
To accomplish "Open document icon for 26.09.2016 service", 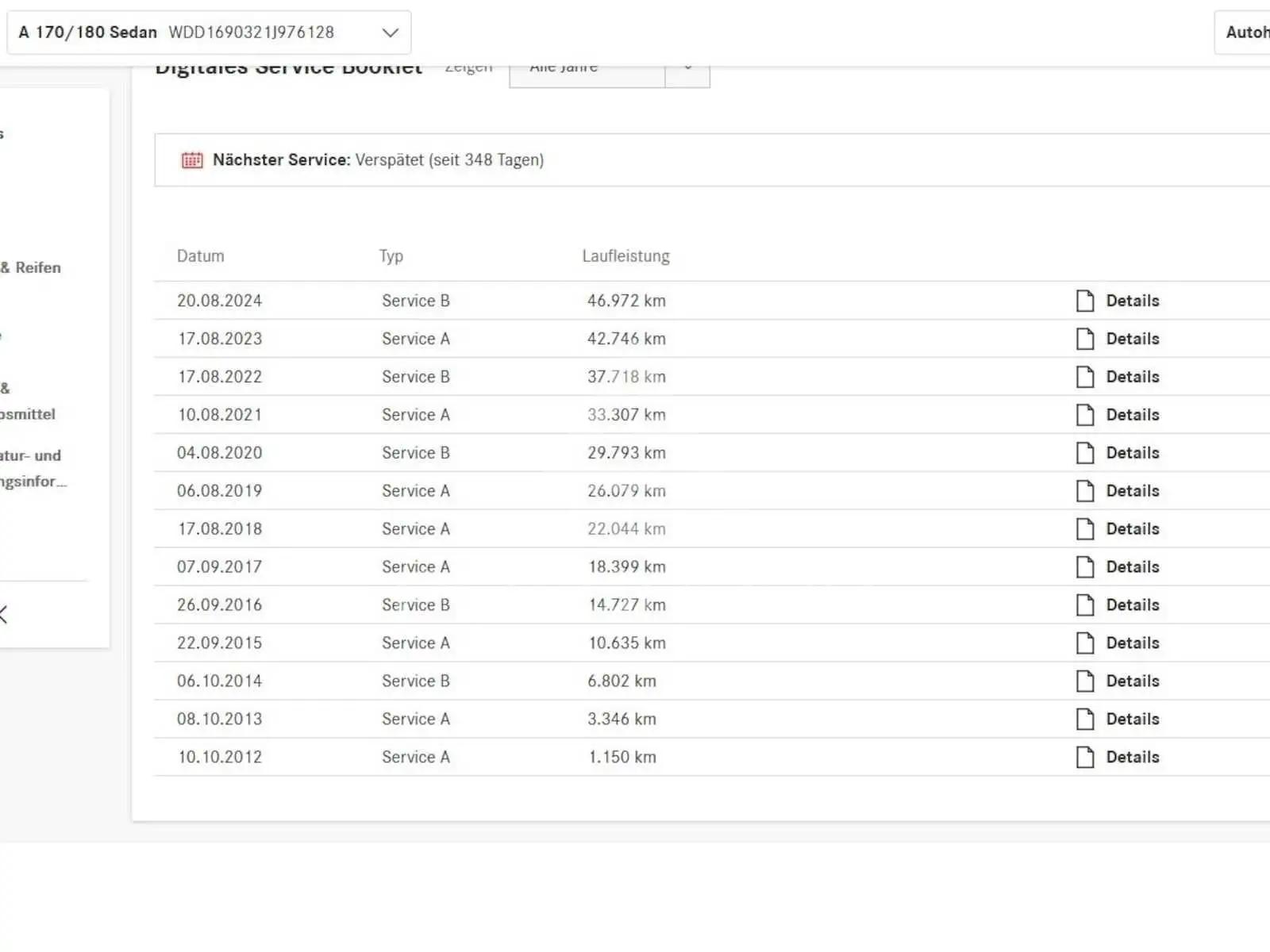I will 1085,605.
